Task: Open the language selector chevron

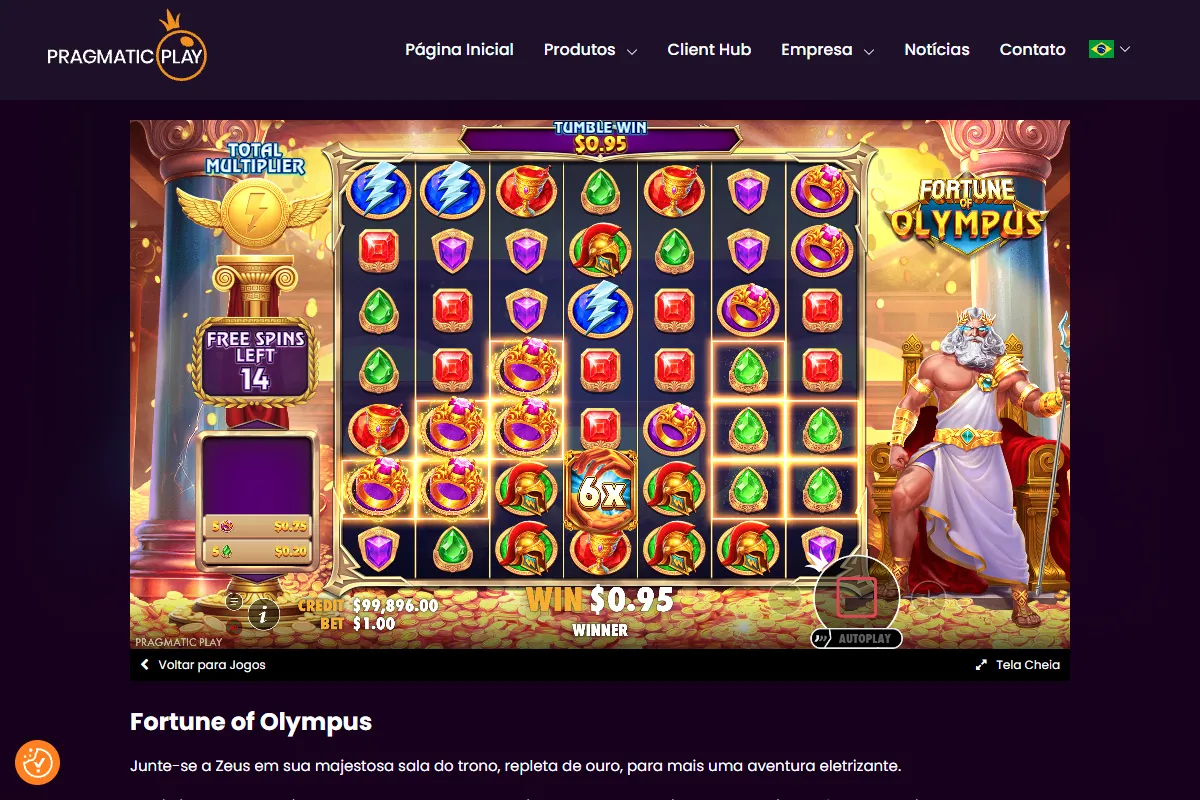Action: tap(1125, 49)
